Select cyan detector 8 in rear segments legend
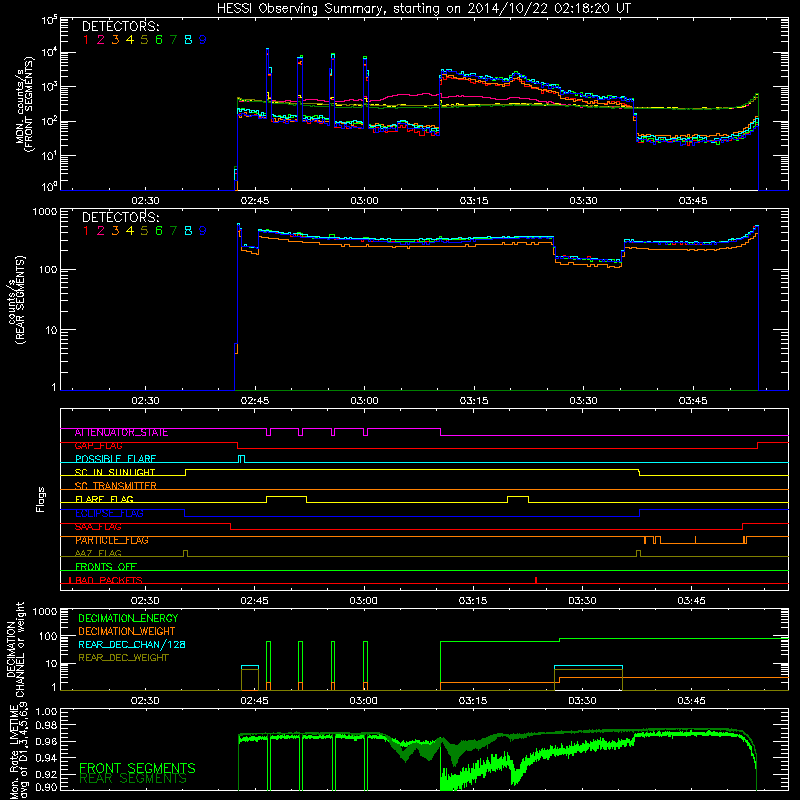Screen dimensions: 800x800 pyautogui.click(x=188, y=231)
